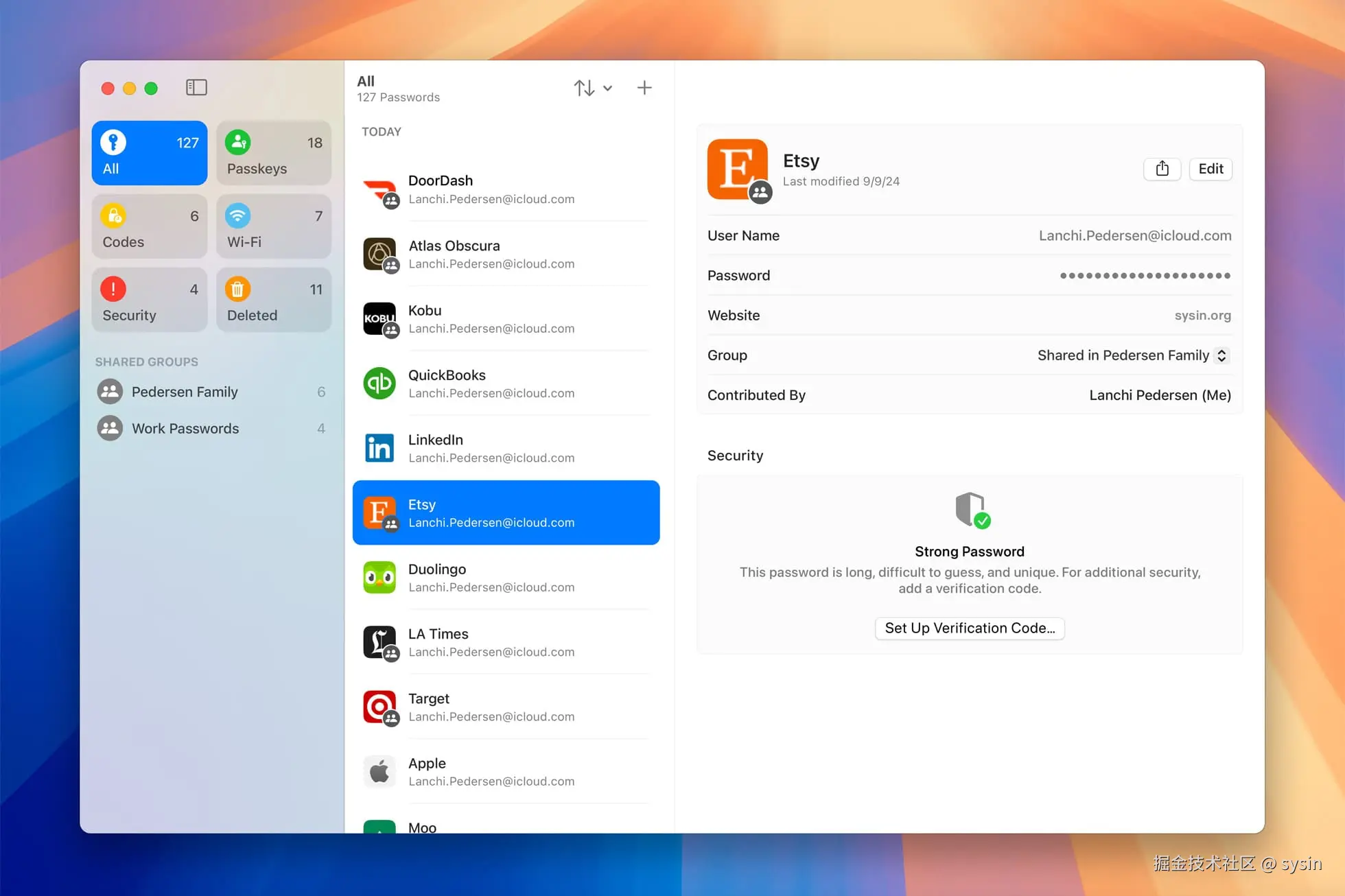This screenshot has width=1345, height=896.
Task: Select the All passwords key icon
Action: (x=113, y=142)
